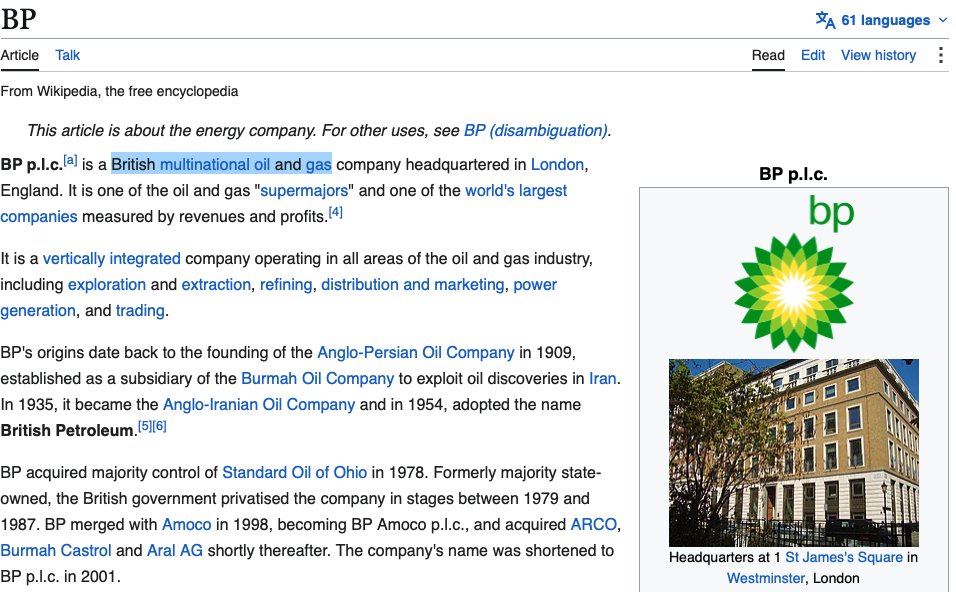Image resolution: width=956 pixels, height=592 pixels.
Task: Expand the languages dropdown chevron
Action: pos(943,20)
